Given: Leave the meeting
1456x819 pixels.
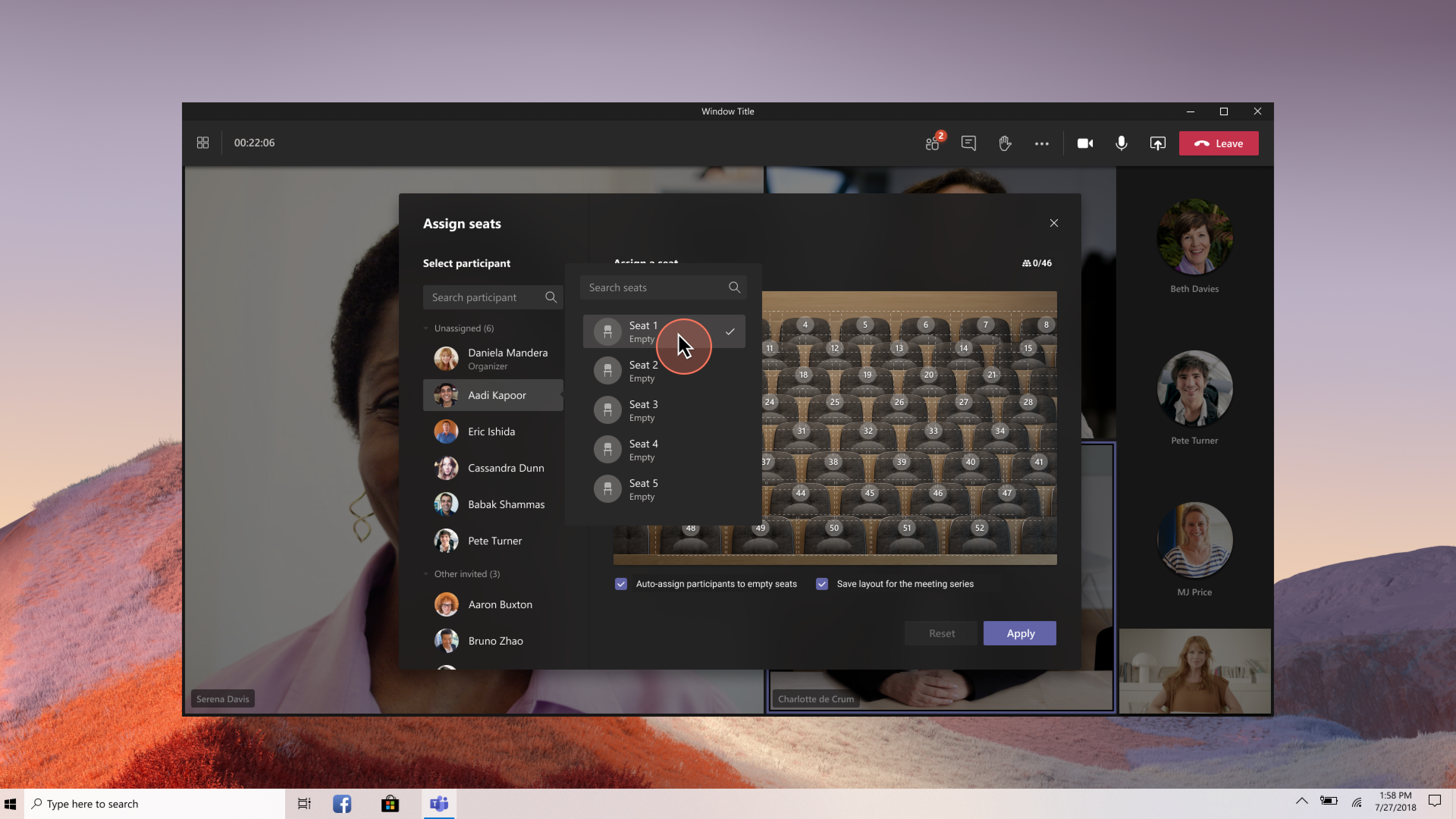Looking at the screenshot, I should point(1219,143).
